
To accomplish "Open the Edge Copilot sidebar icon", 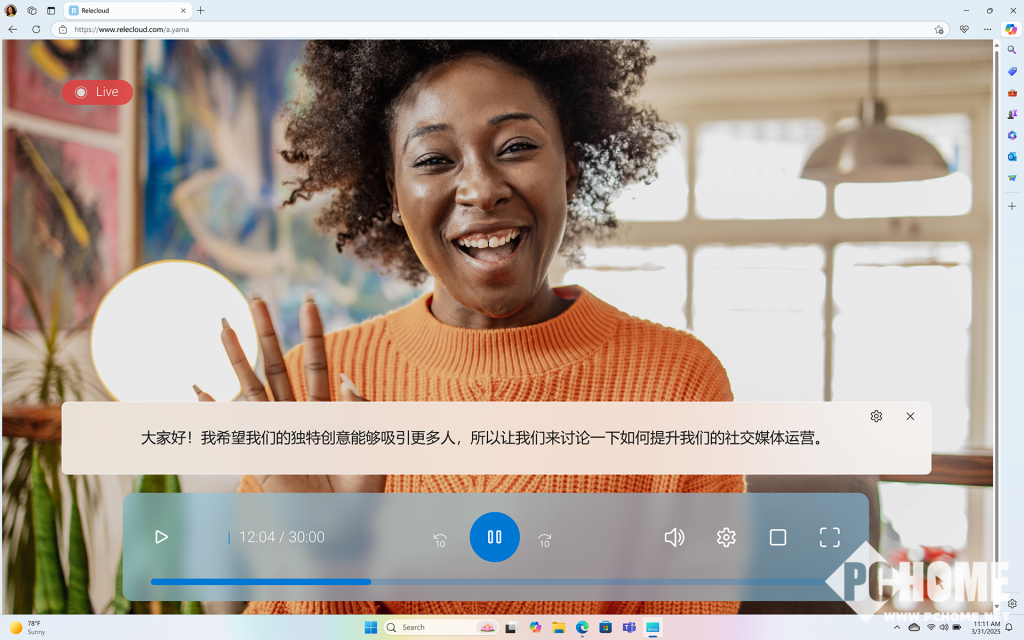I will [1011, 29].
